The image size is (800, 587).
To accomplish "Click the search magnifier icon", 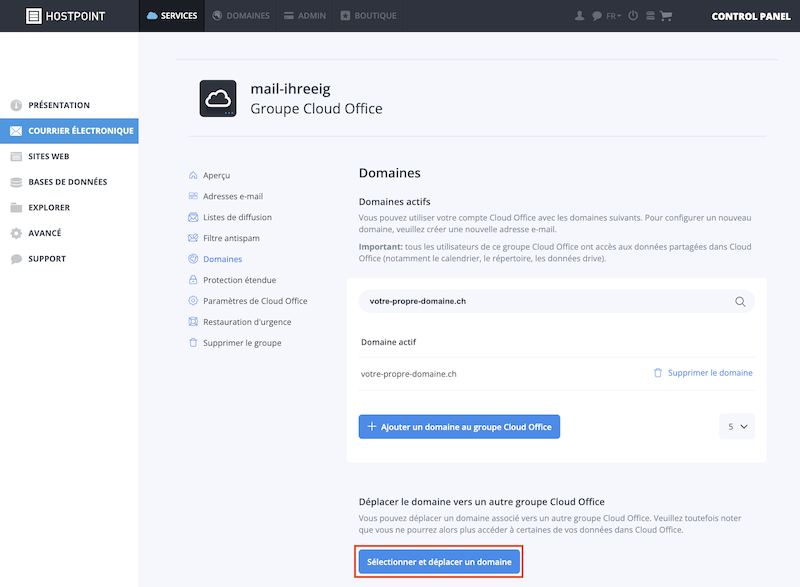I will click(740, 301).
